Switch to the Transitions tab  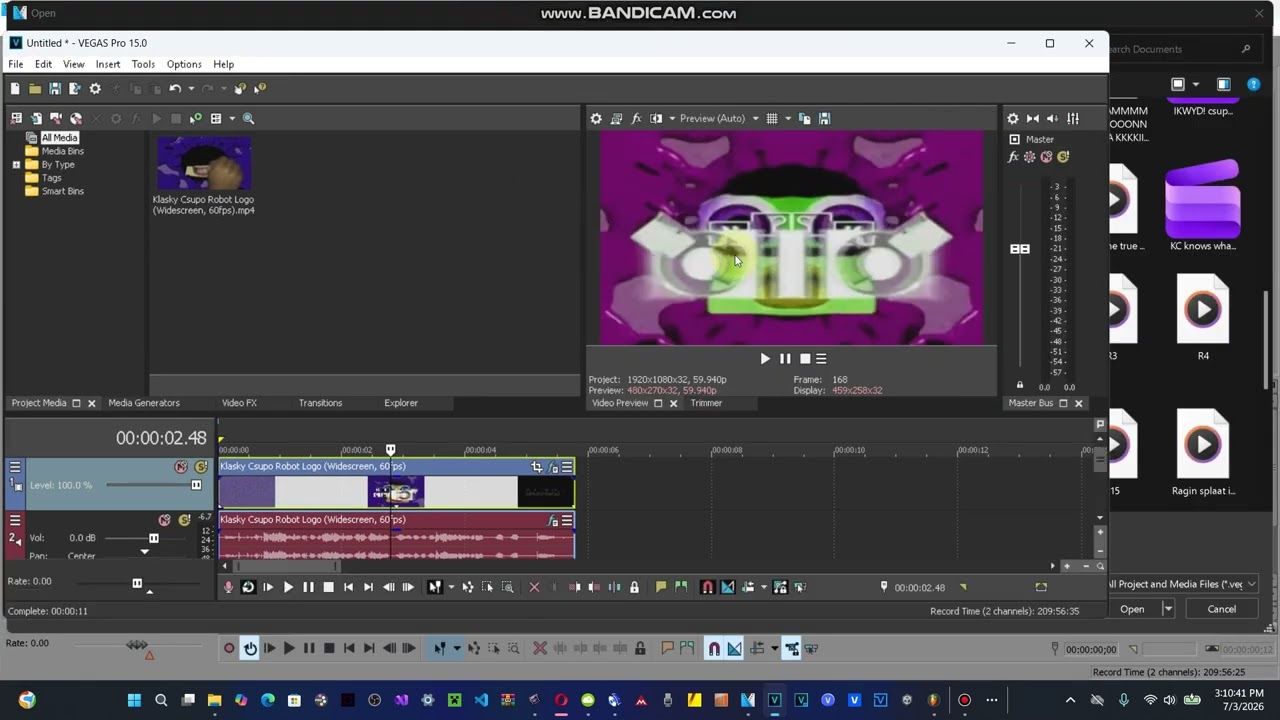point(320,403)
